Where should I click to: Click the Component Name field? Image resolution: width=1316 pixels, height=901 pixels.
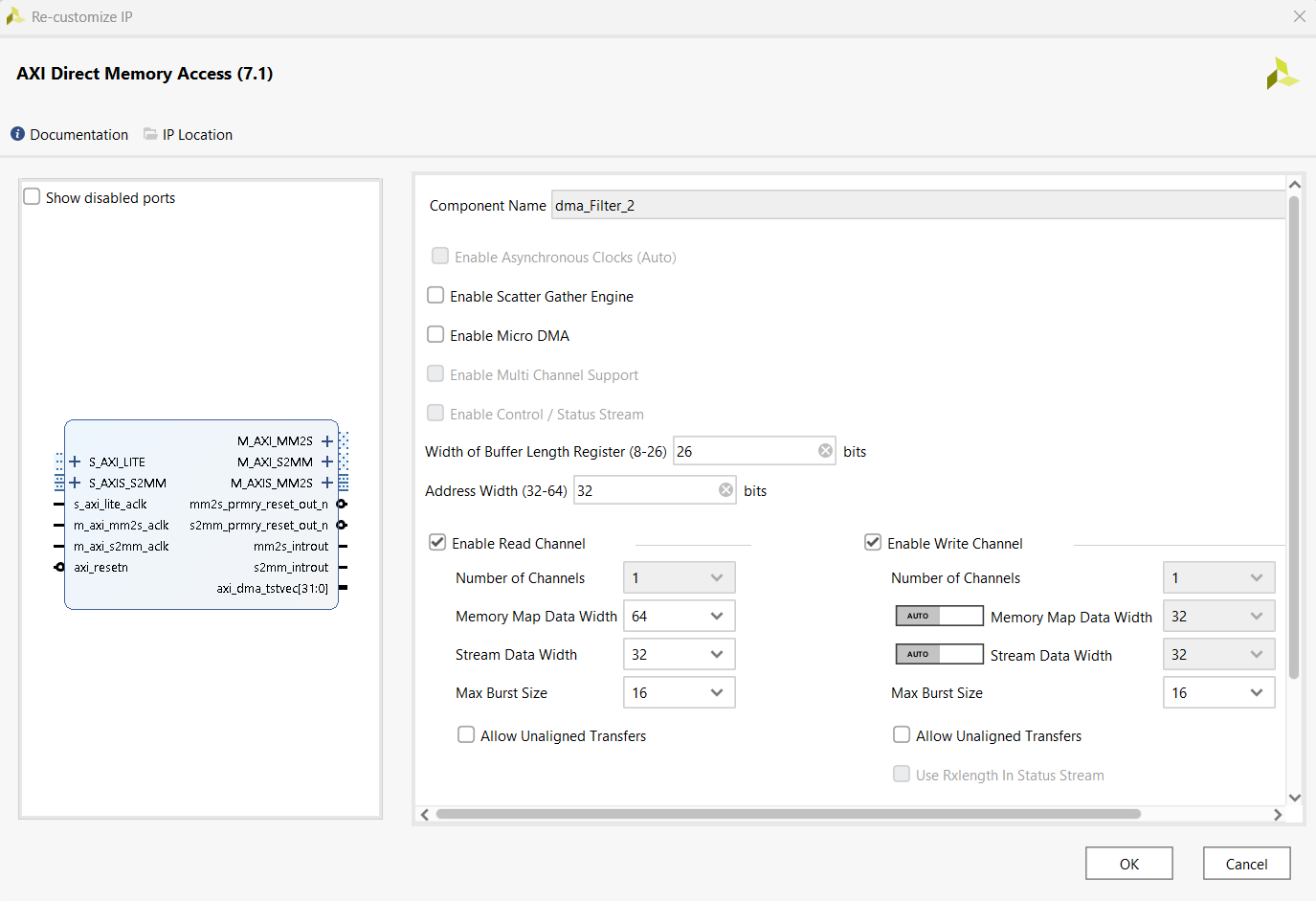pyautogui.click(x=919, y=205)
